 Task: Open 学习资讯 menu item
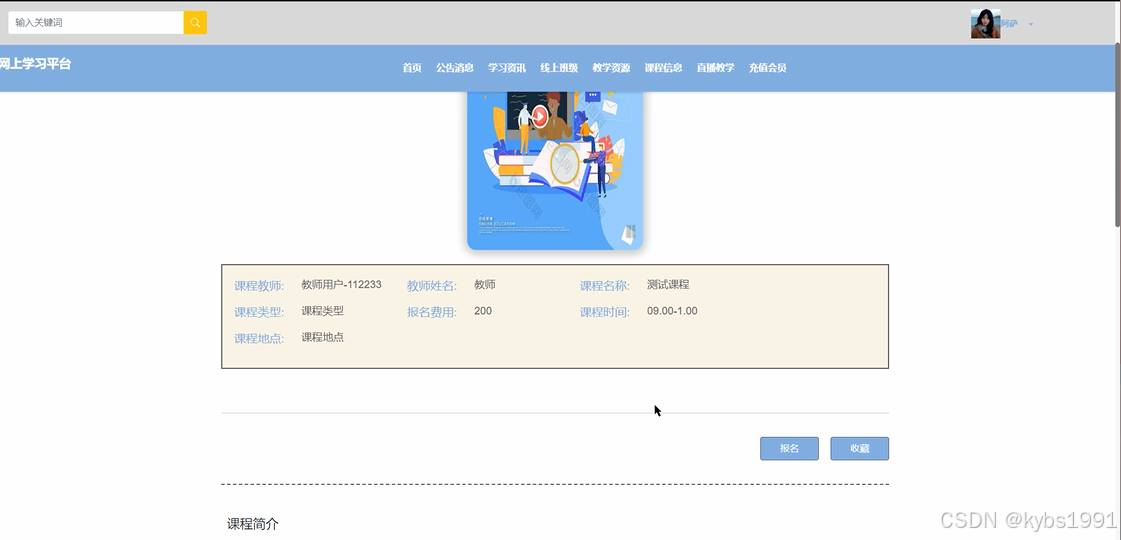(x=507, y=68)
